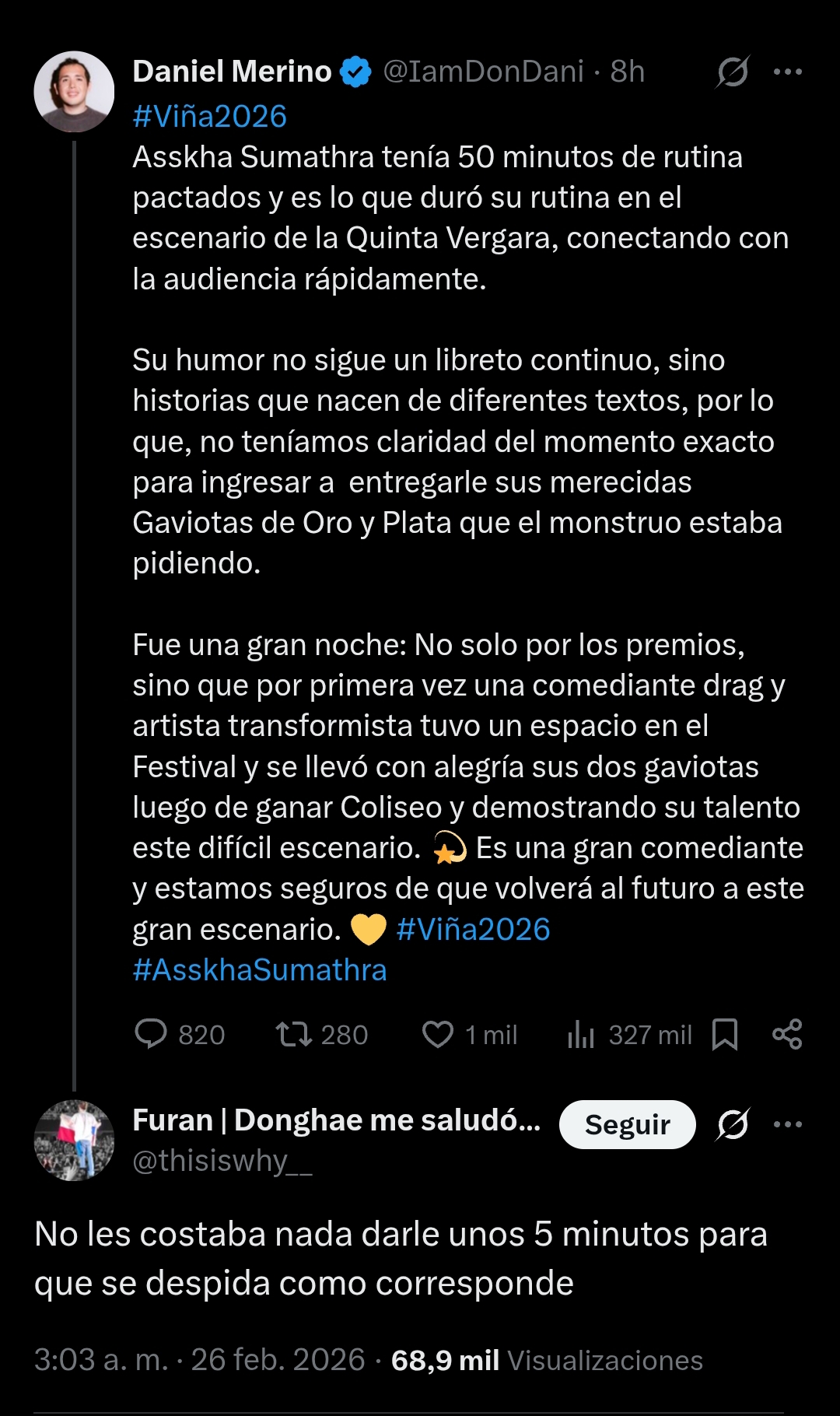840x1416 pixels.
Task: View the 68,9 mil Visualizaciones count
Action: point(547,1360)
